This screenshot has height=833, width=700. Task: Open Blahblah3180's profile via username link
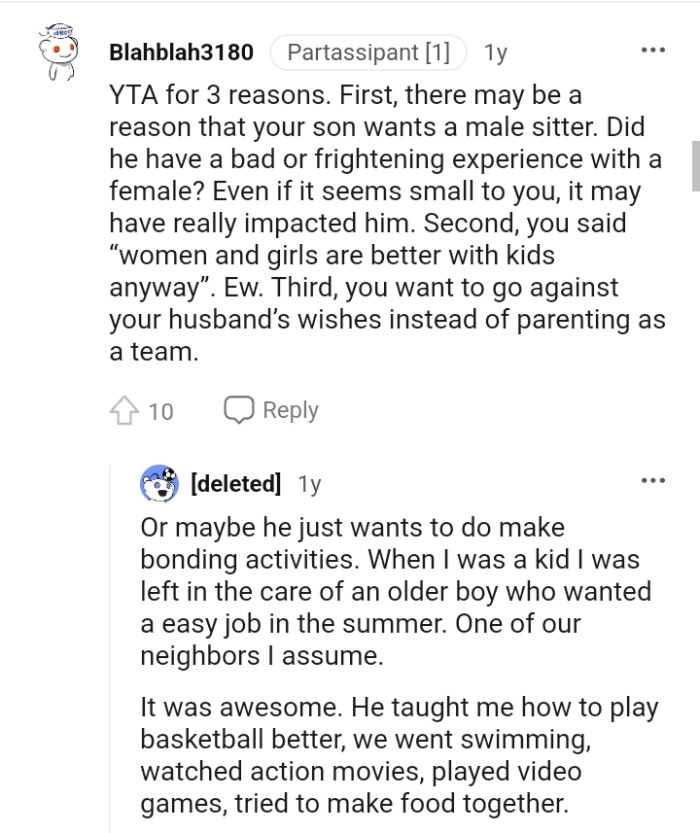pos(183,55)
